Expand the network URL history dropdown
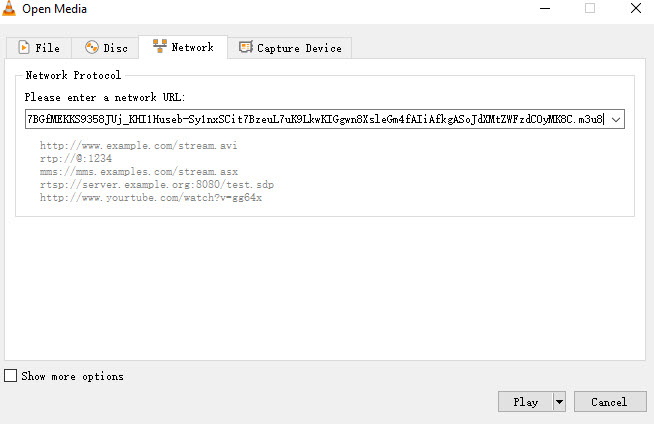This screenshot has height=424, width=654. [616, 119]
